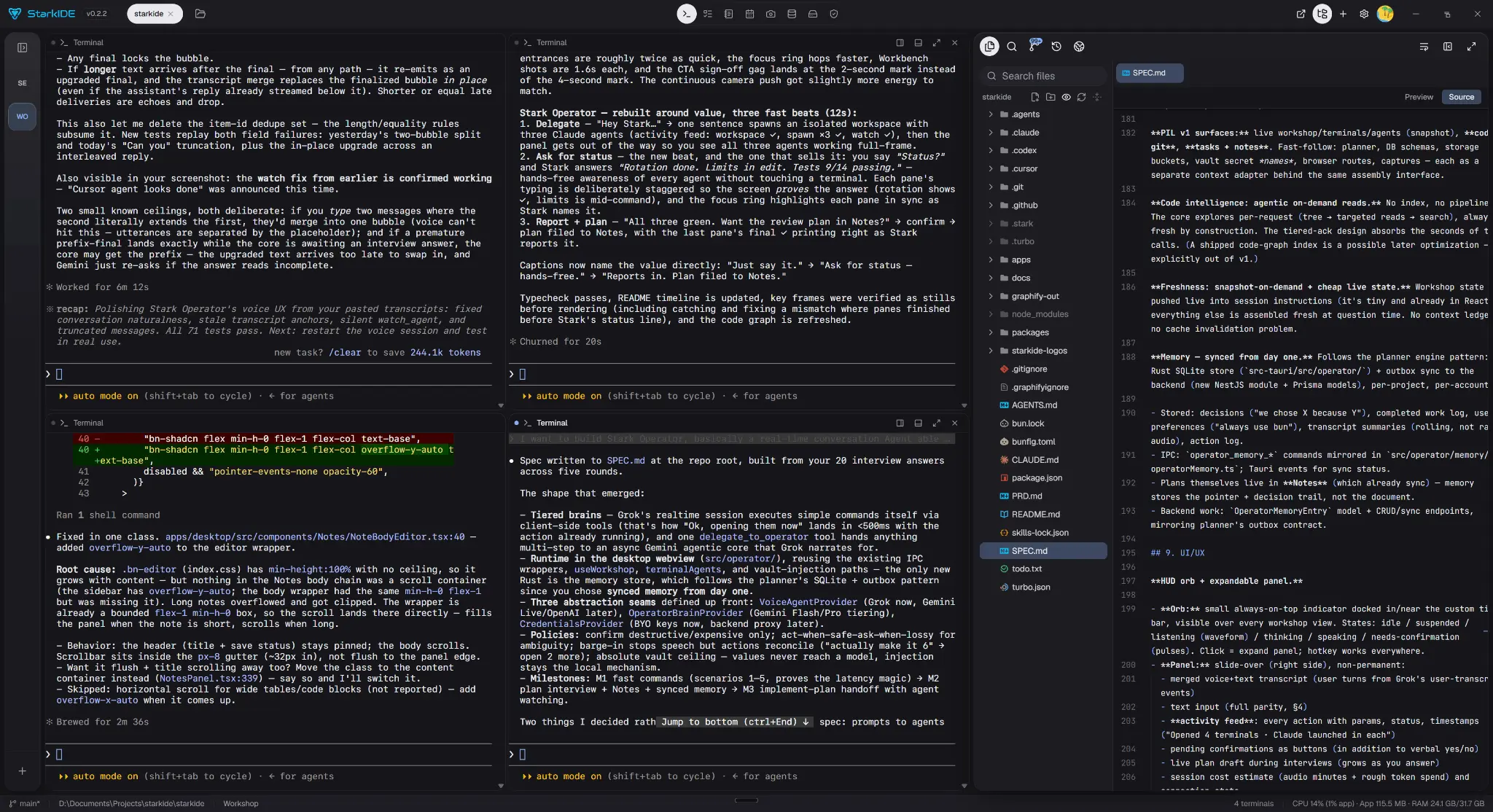Create a new file in starkide
1493x812 pixels.
click(1034, 97)
